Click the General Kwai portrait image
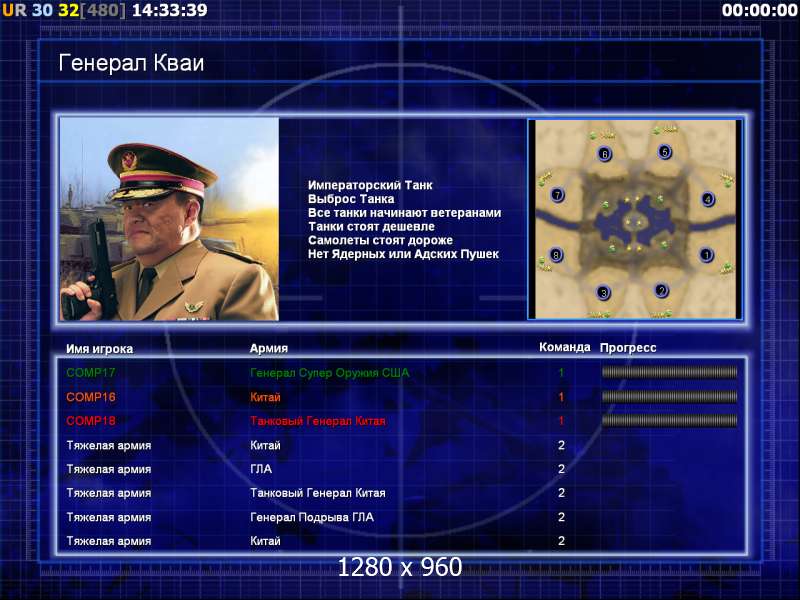This screenshot has width=800, height=600. (169, 219)
